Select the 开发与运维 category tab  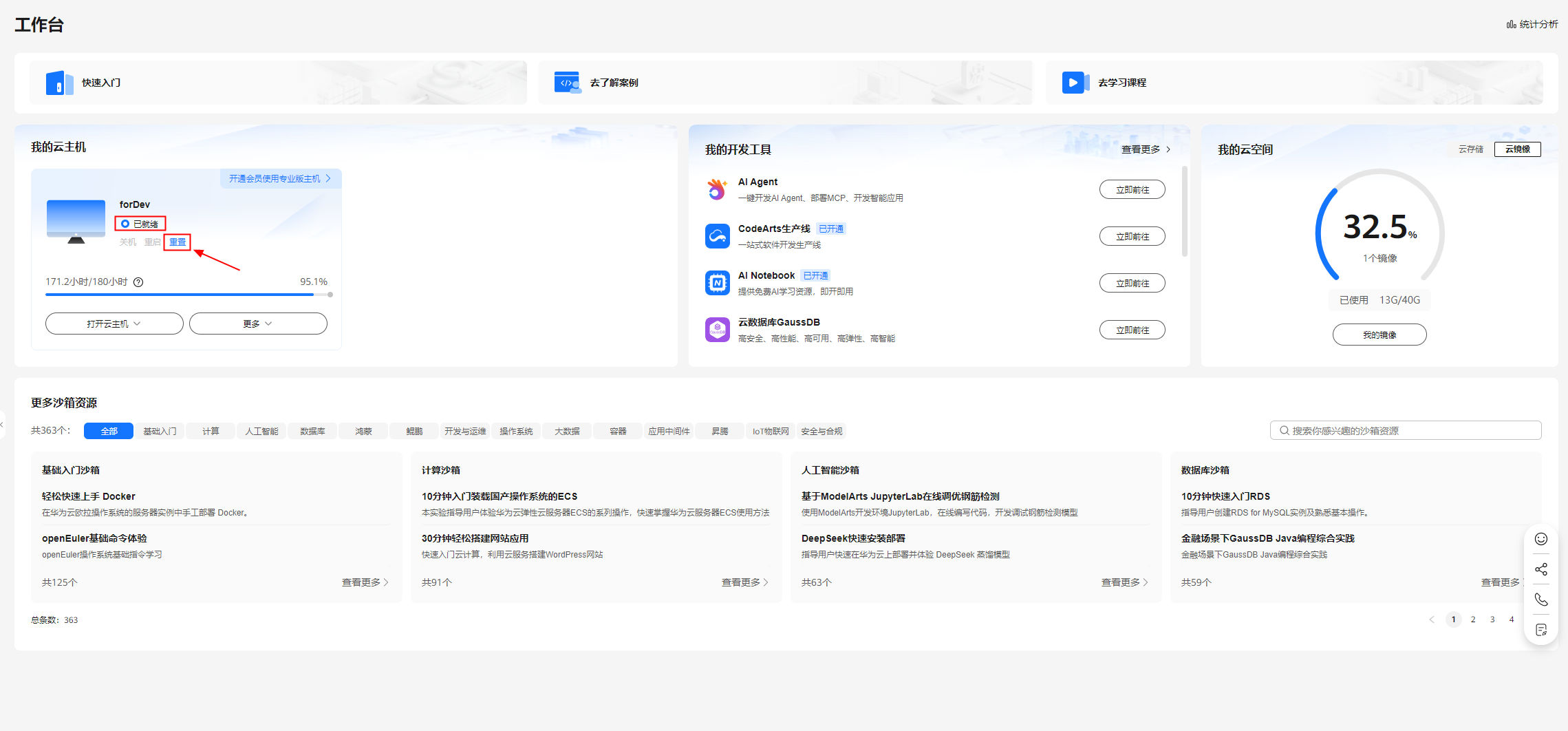coord(465,431)
